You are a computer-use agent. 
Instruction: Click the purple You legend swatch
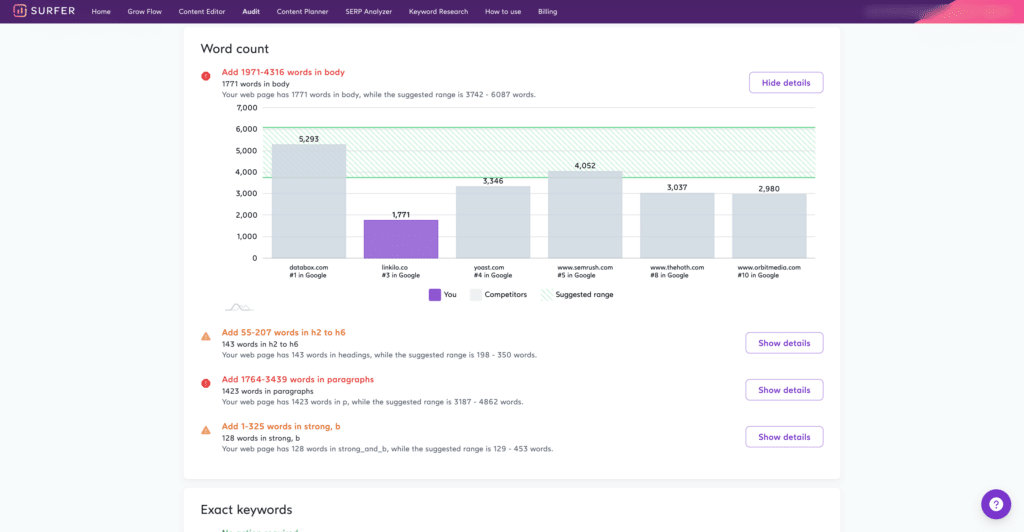pyautogui.click(x=434, y=294)
